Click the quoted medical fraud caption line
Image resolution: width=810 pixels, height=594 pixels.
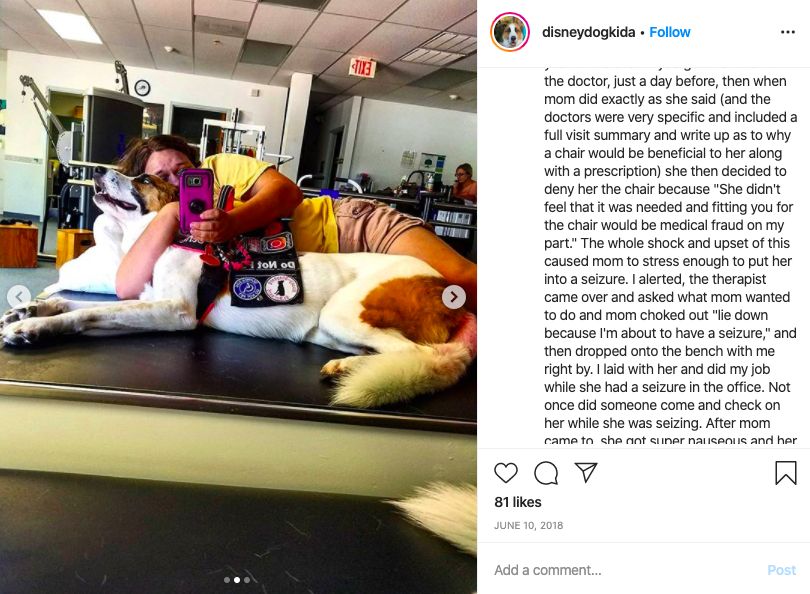(x=664, y=225)
